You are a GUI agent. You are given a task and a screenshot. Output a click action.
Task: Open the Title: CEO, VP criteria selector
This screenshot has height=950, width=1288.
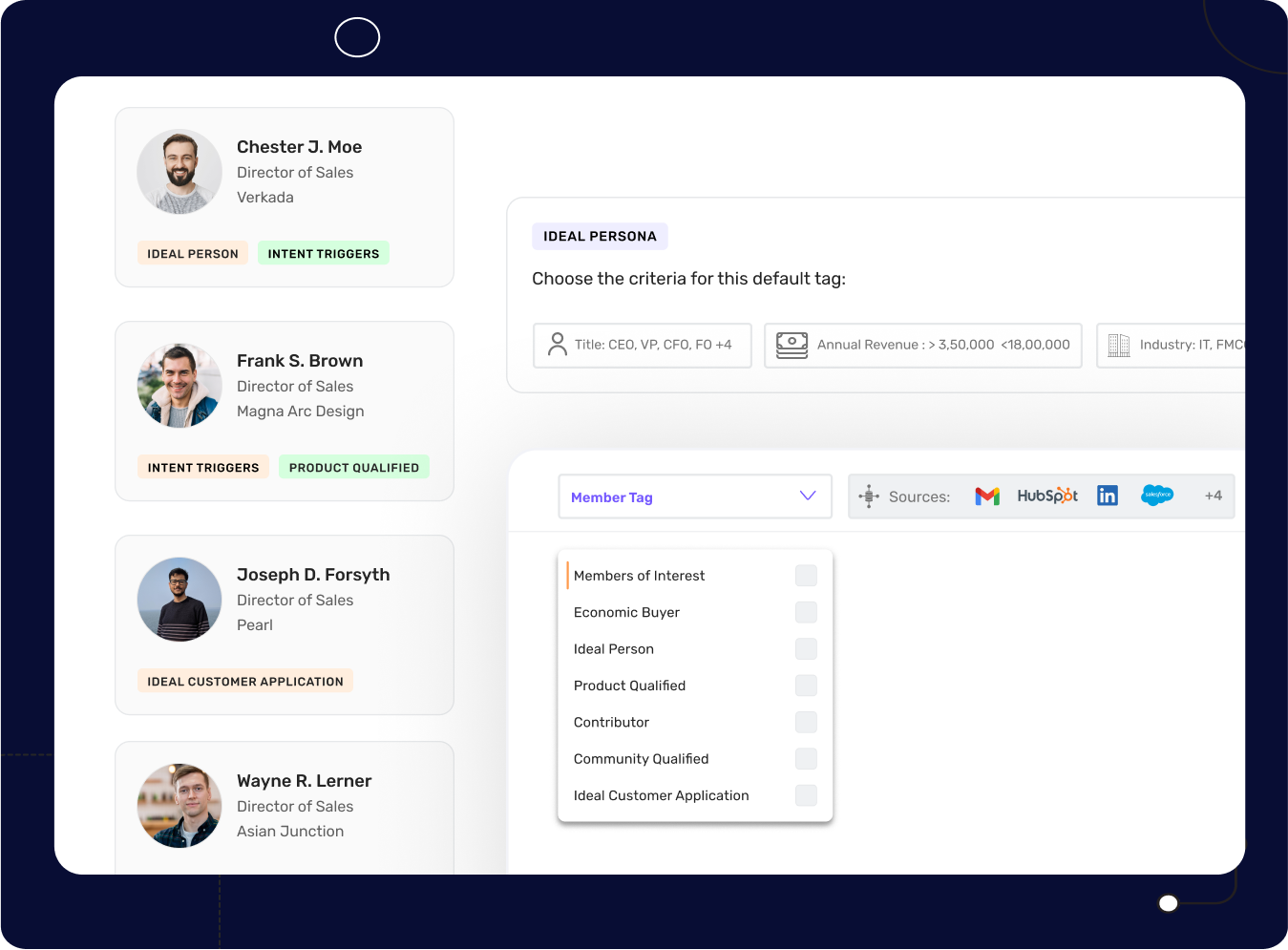pos(643,345)
